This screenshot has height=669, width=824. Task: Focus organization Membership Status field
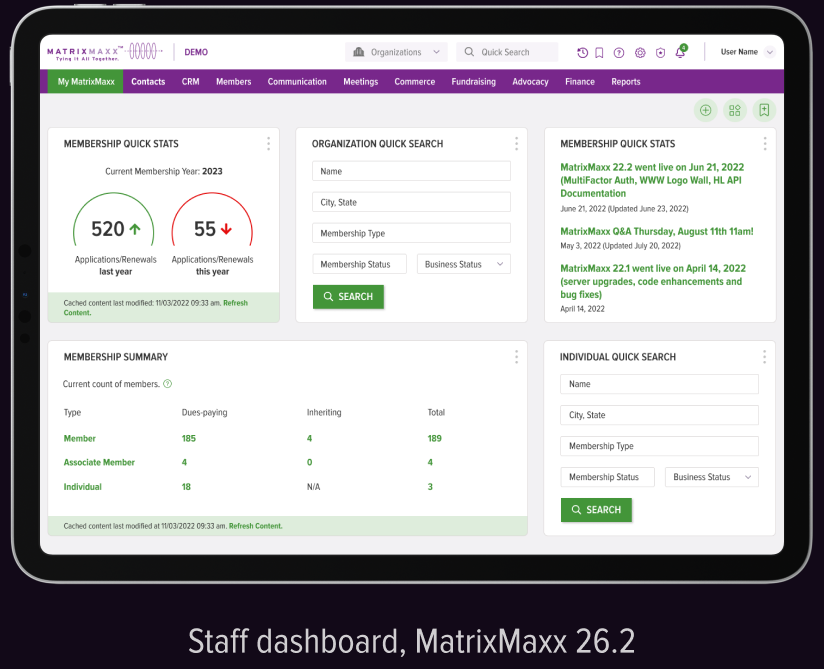tap(360, 264)
